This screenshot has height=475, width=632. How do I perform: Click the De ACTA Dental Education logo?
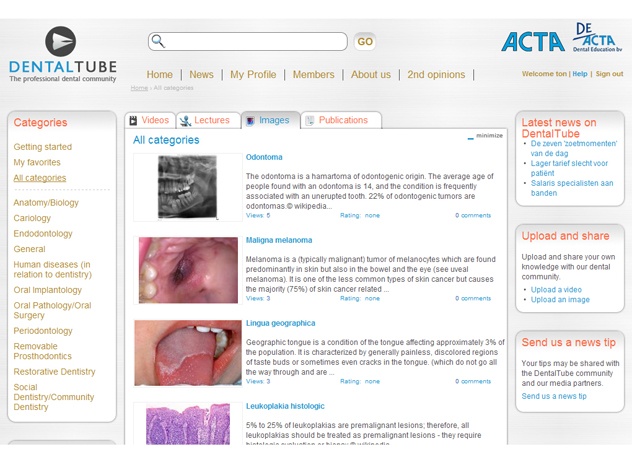(x=597, y=37)
